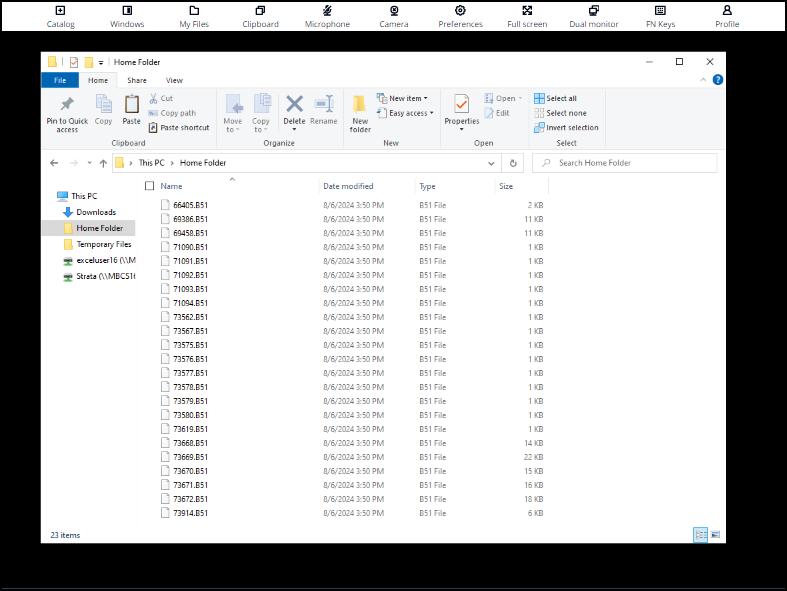Go up one folder level
Image resolution: width=787 pixels, height=591 pixels.
click(101, 163)
